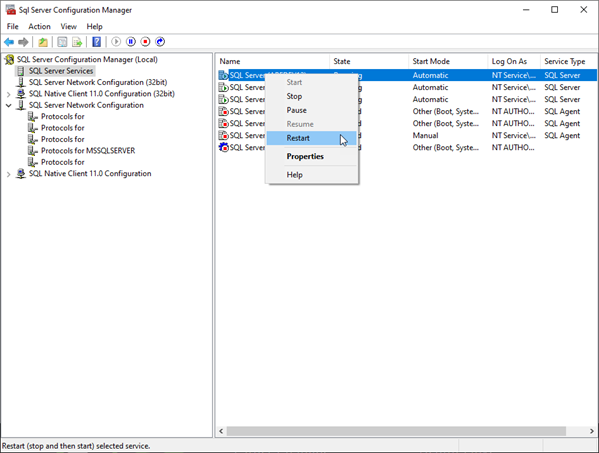The width and height of the screenshot is (599, 453).
Task: Sort by the Log On As column header
Action: pyautogui.click(x=514, y=61)
